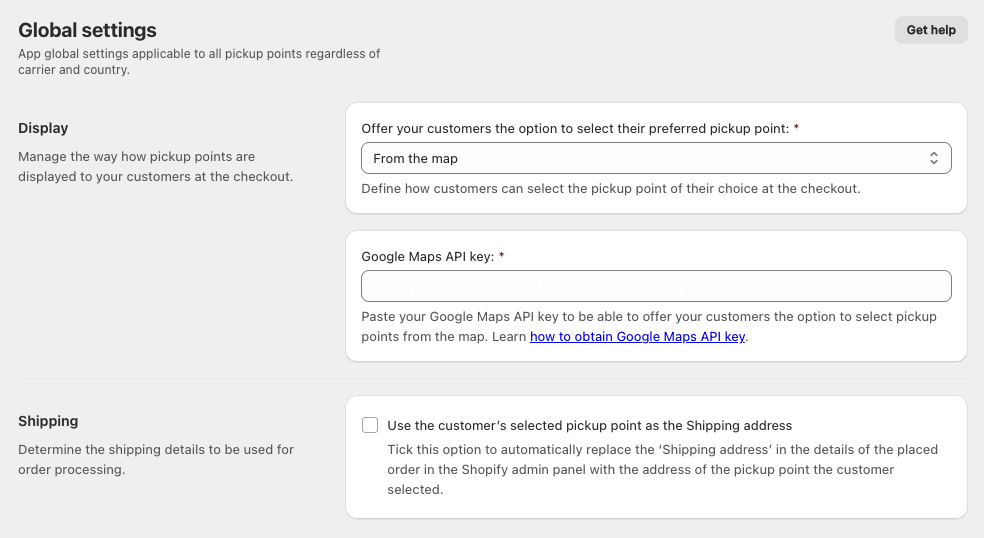Click 'Use the customer's selected pickup point' label
The width and height of the screenshot is (984, 538).
click(x=589, y=425)
